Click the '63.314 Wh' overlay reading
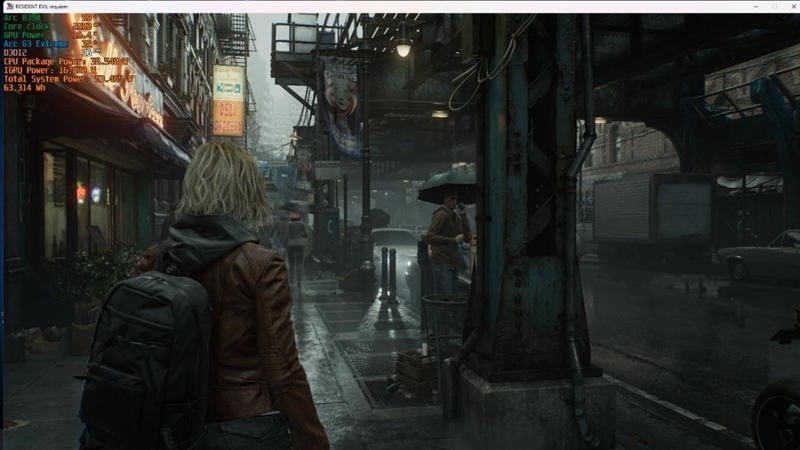Viewport: 800px width, 450px height. click(24, 87)
